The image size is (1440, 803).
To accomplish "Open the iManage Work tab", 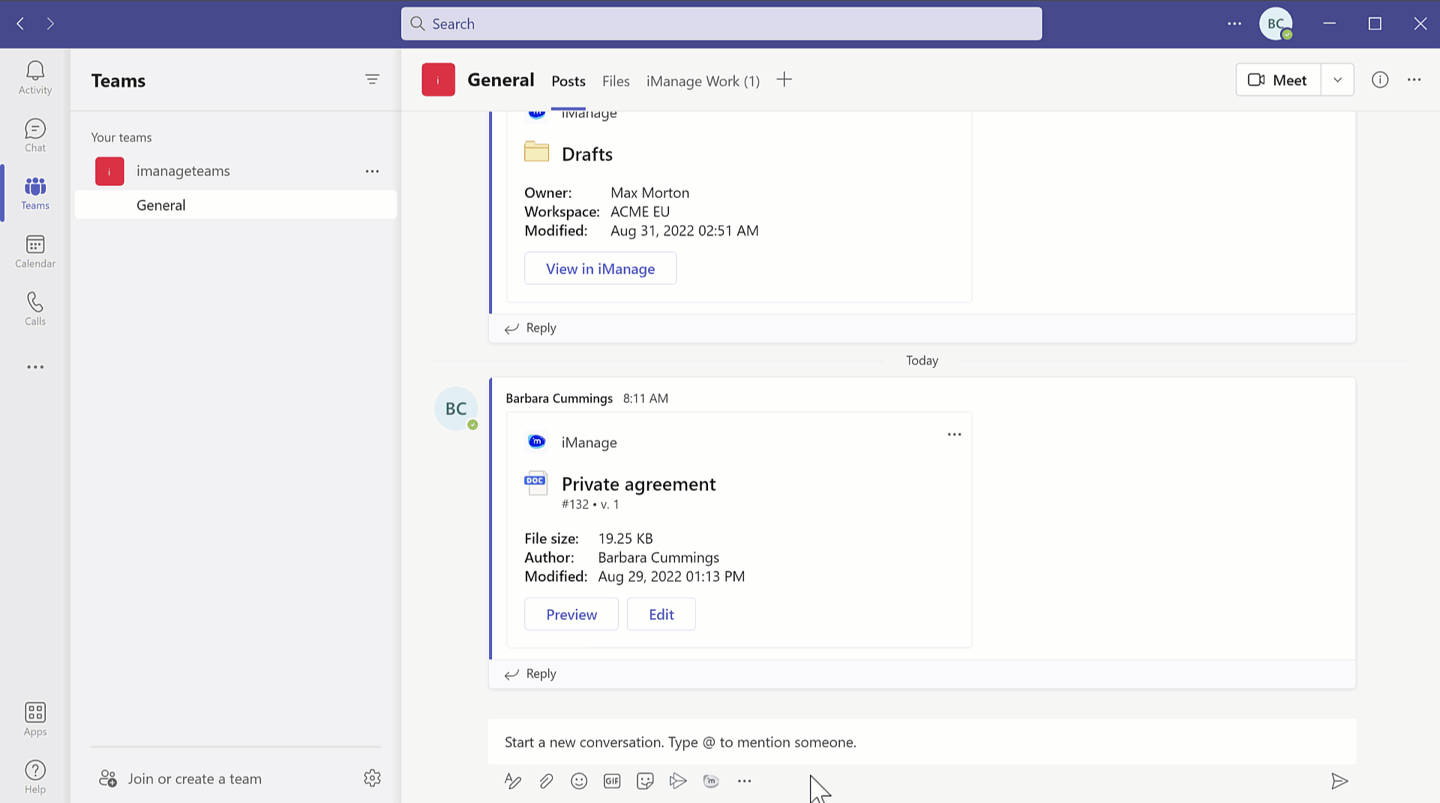I will coord(703,81).
